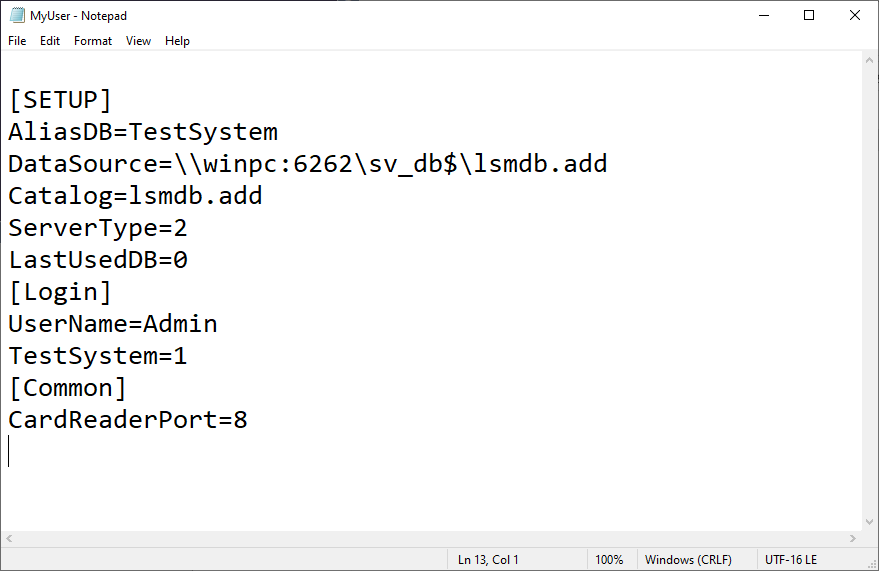The width and height of the screenshot is (879, 571).
Task: Open the Format menu
Action: (93, 41)
